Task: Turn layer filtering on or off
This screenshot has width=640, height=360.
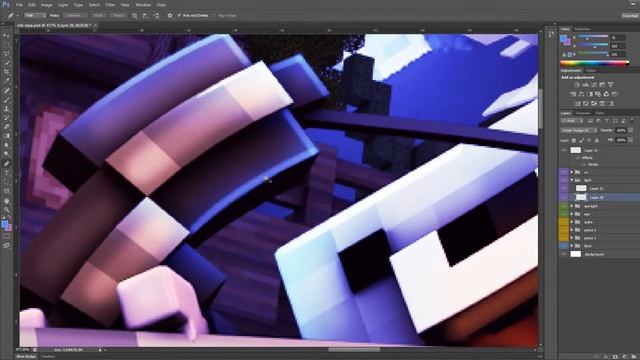Action: pyautogui.click(x=631, y=121)
